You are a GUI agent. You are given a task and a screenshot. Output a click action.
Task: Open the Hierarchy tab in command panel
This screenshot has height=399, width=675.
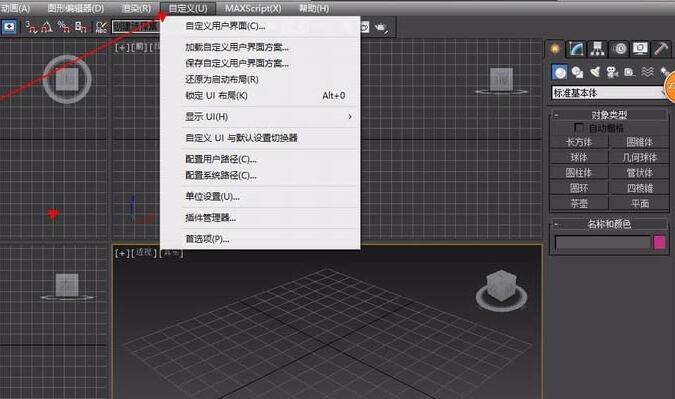tap(598, 49)
